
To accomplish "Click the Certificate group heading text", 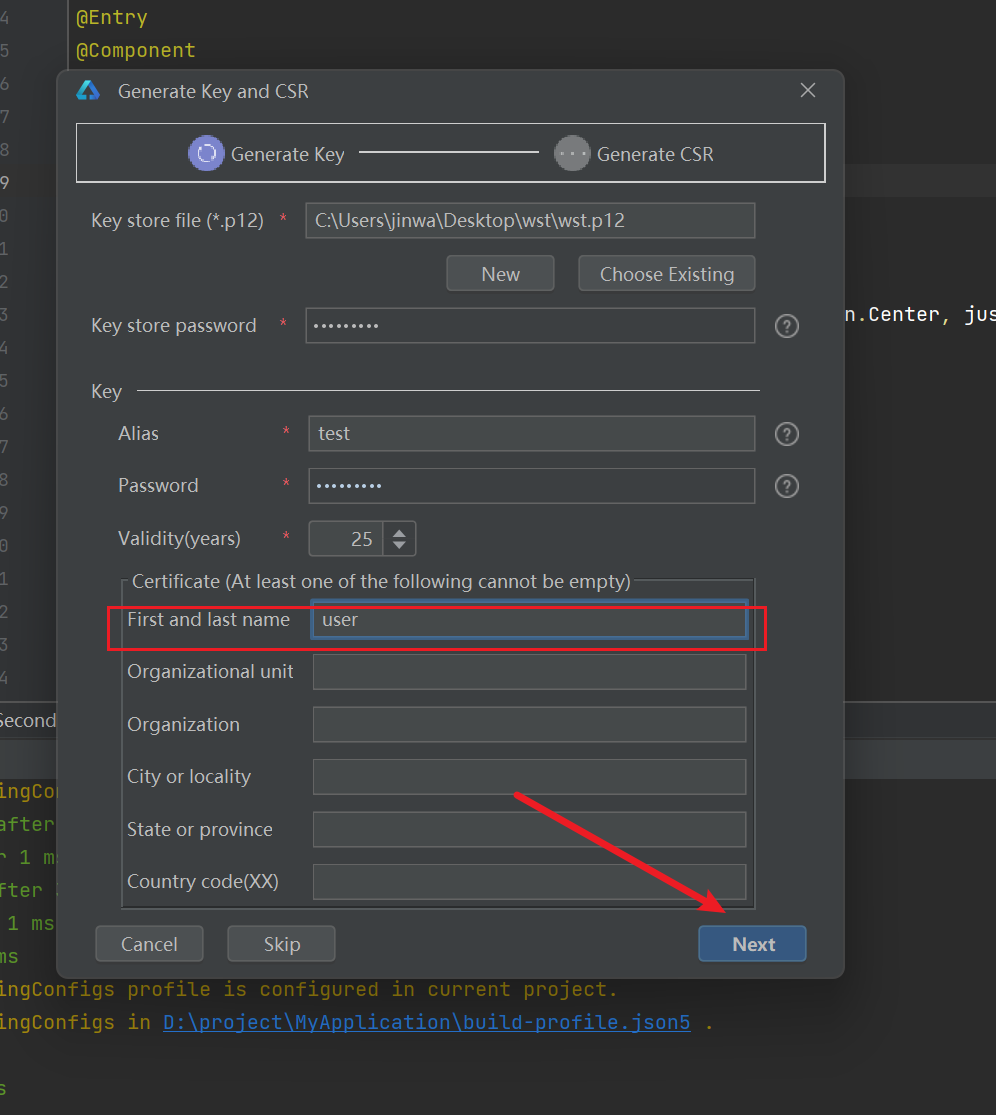I will point(382,582).
